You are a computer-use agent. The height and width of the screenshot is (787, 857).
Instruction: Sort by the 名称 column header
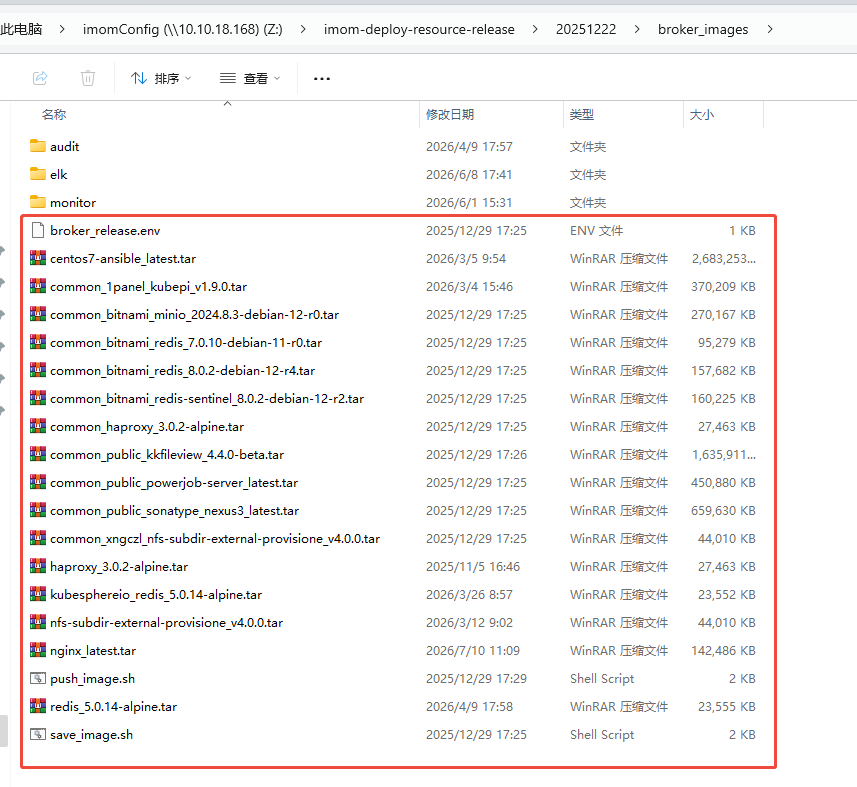54,114
